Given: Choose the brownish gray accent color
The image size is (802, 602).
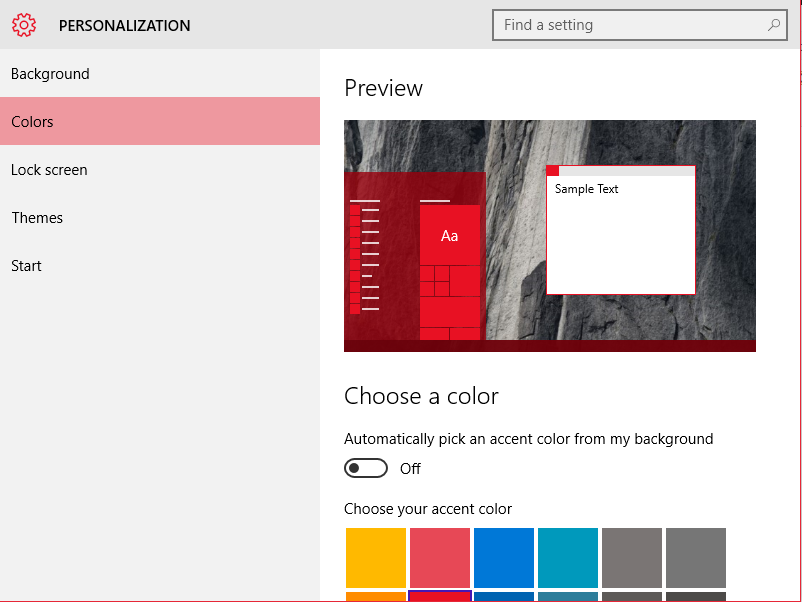Looking at the screenshot, I should 632,558.
